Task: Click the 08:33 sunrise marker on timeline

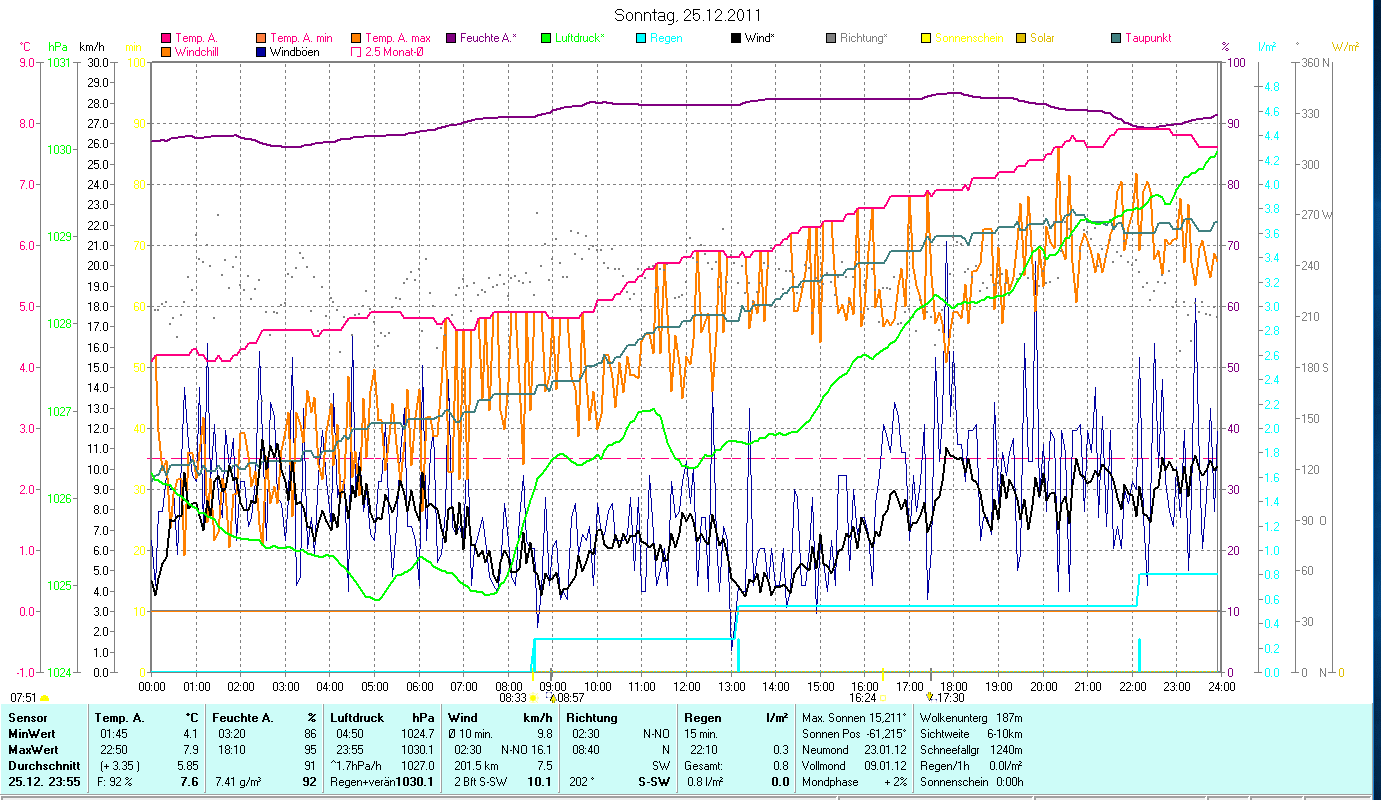Action: pos(513,698)
